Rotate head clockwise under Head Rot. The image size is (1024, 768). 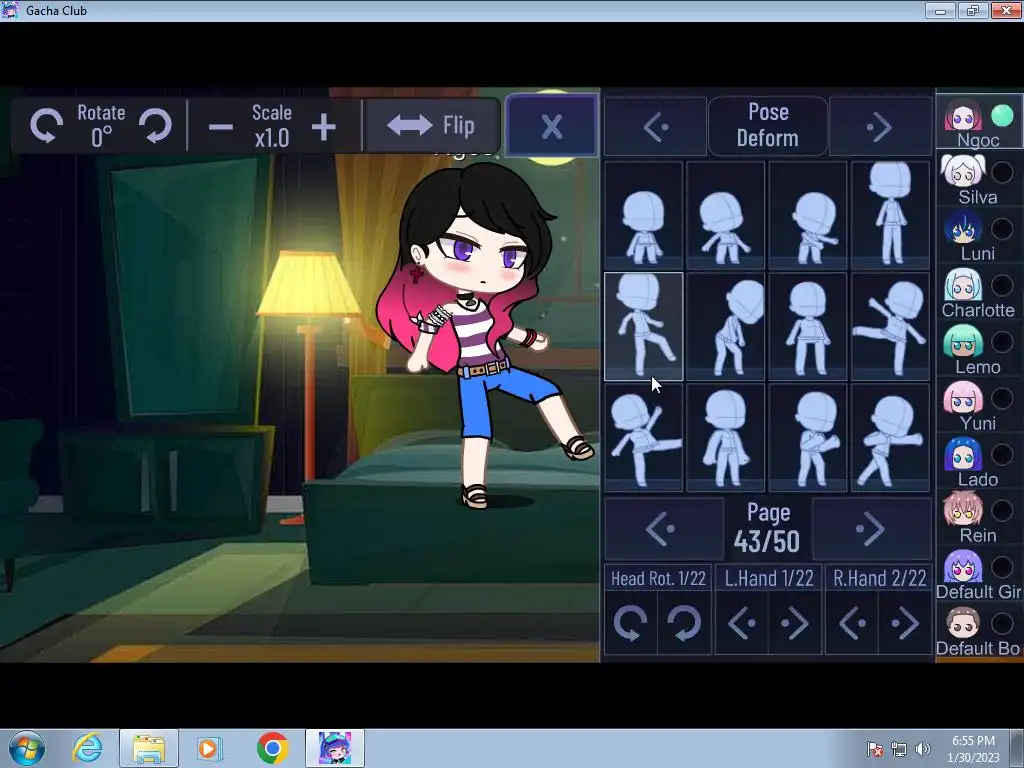point(684,623)
